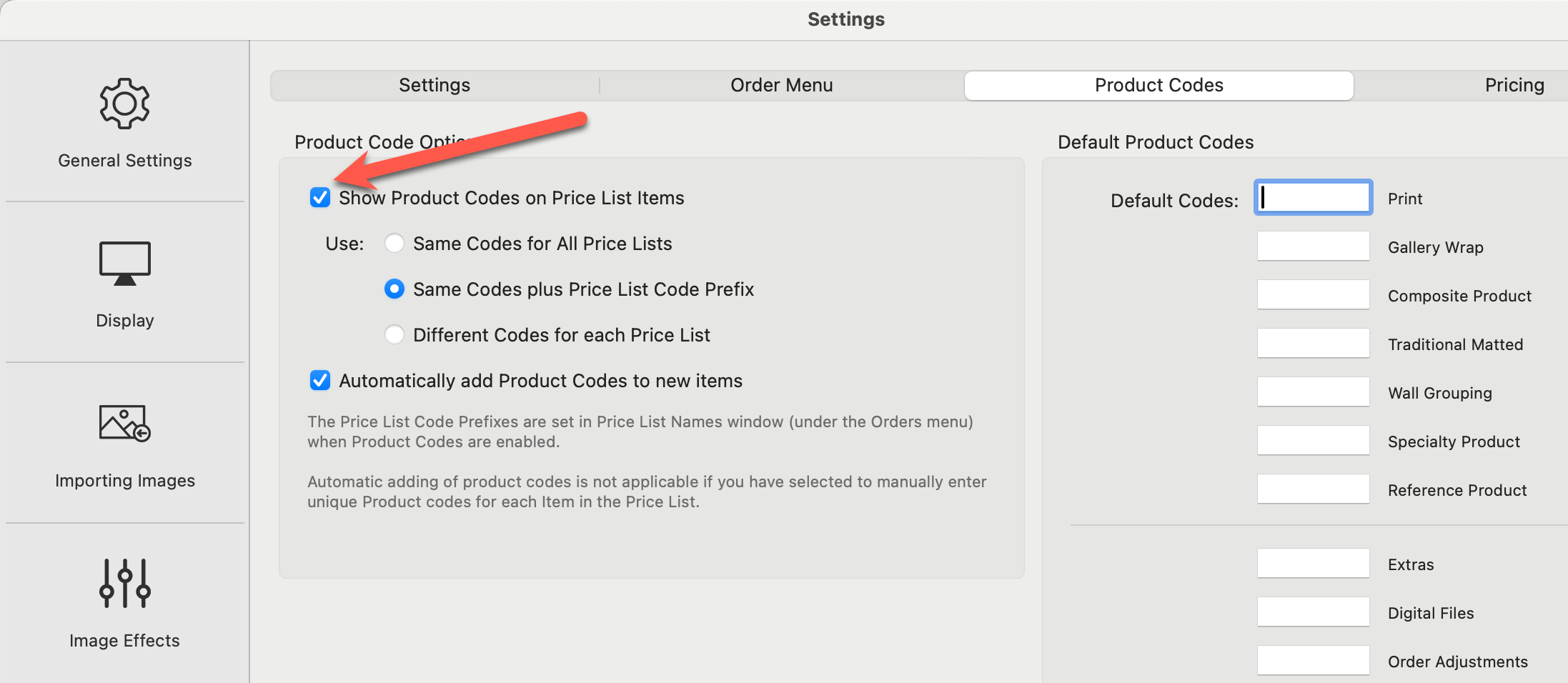Click the Gallery Wrap code field
This screenshot has width=1568, height=683.
(1313, 246)
